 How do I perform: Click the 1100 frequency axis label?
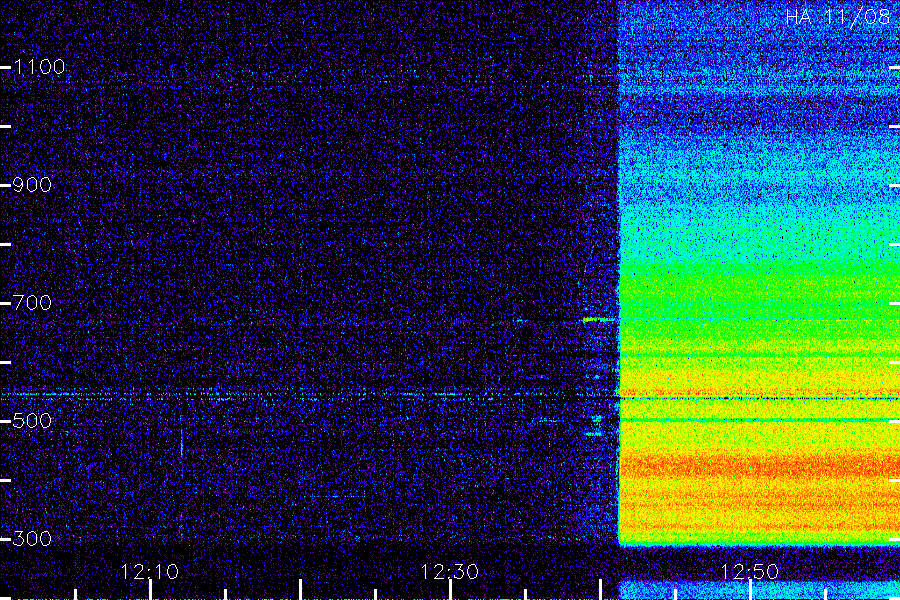click(x=39, y=67)
